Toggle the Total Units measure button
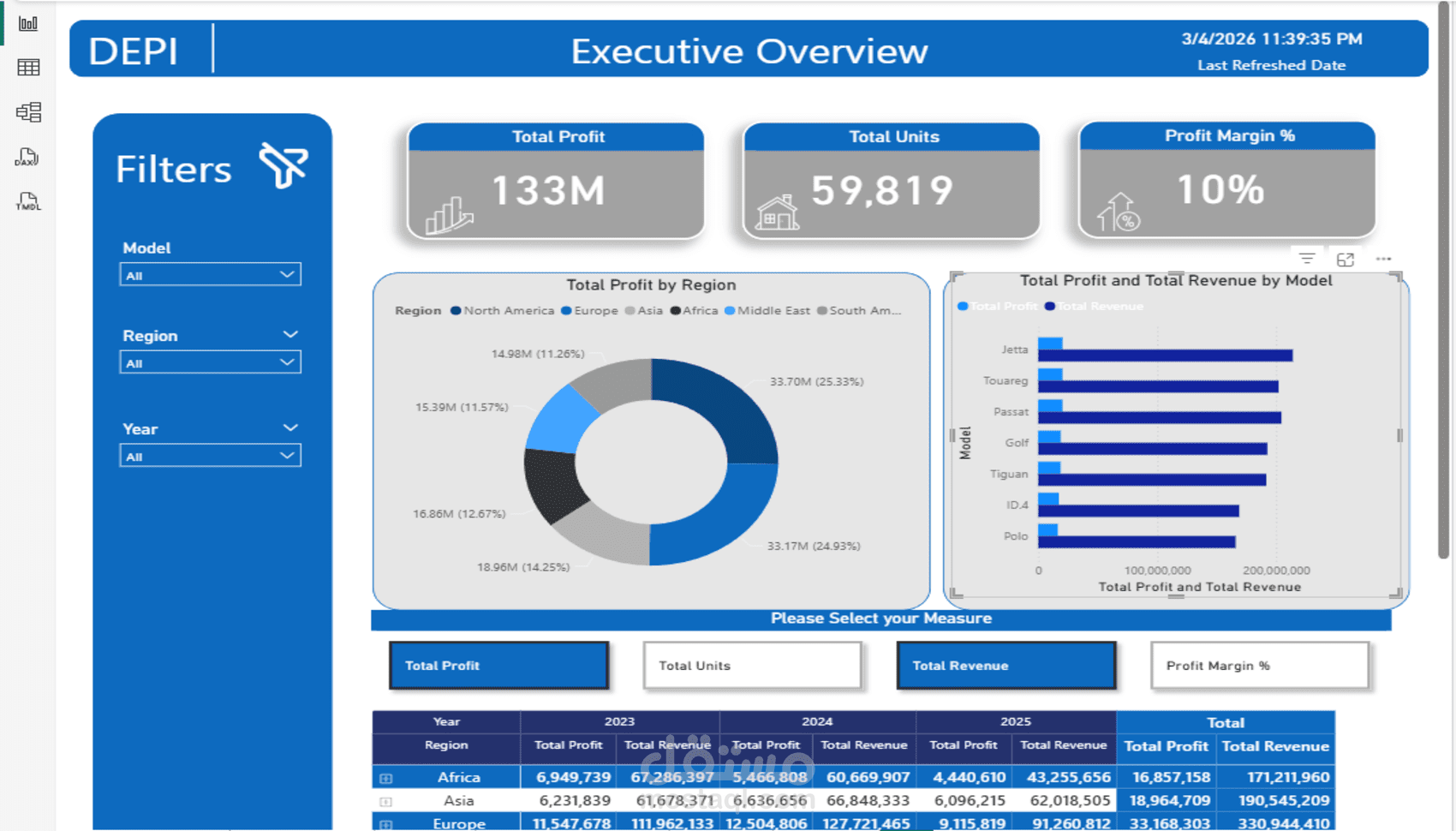 click(752, 666)
